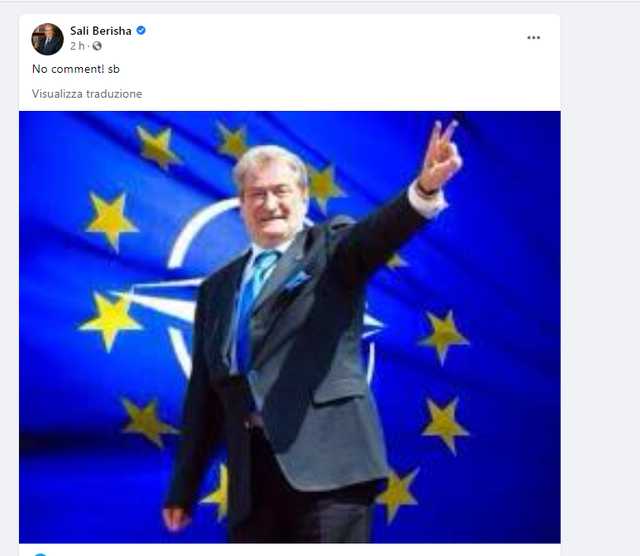Open the Sali Berisha profile name link

100,31
